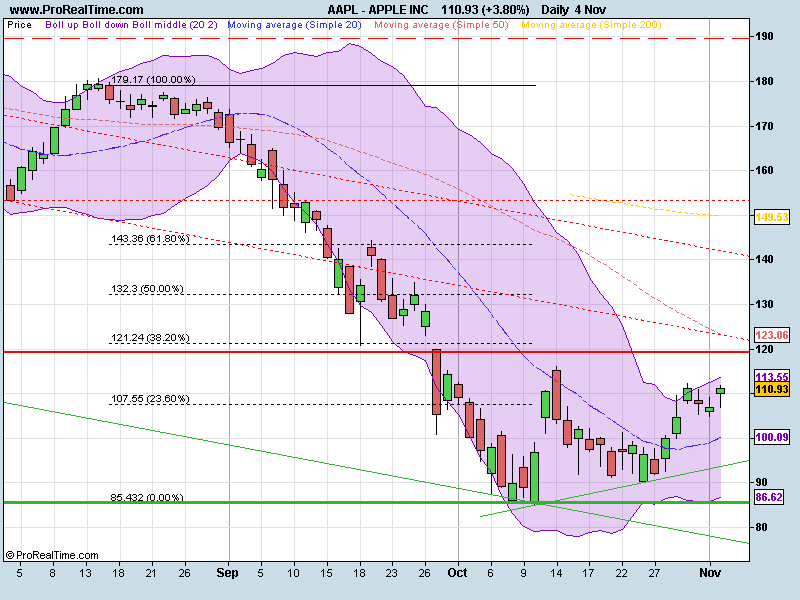Image resolution: width=800 pixels, height=600 pixels.
Task: Select the 27 date axis label
Action: [655, 573]
